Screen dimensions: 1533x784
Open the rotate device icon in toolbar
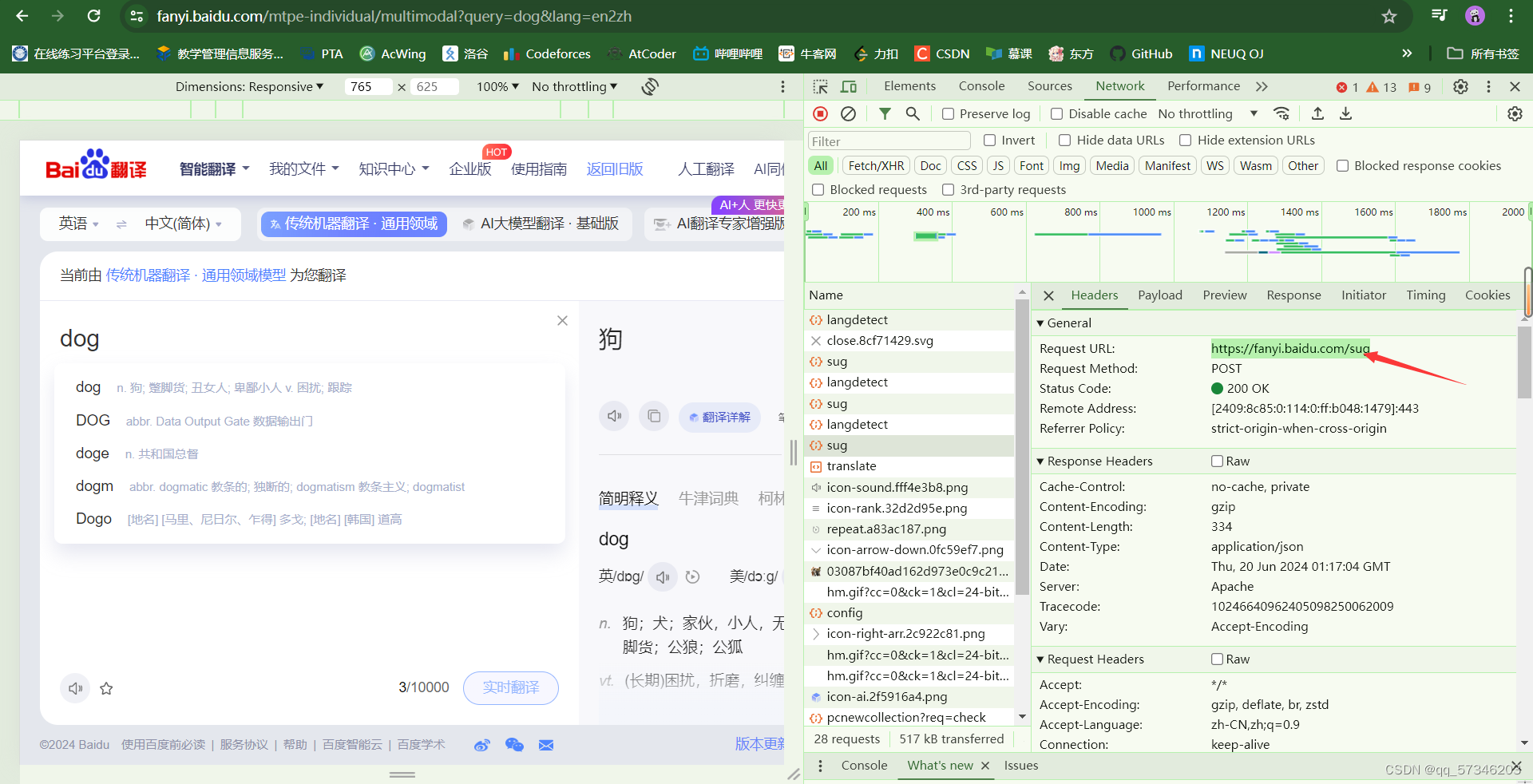[650, 86]
